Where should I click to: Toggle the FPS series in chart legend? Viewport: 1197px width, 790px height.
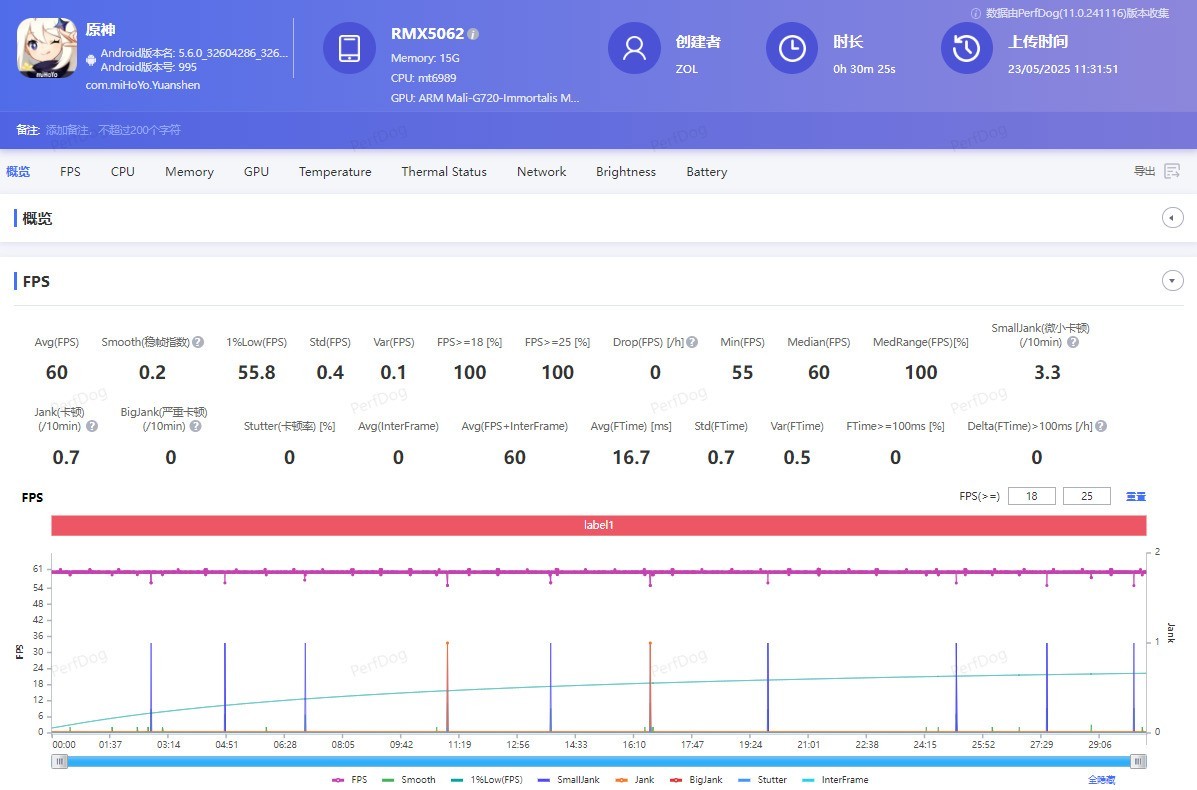[350, 780]
